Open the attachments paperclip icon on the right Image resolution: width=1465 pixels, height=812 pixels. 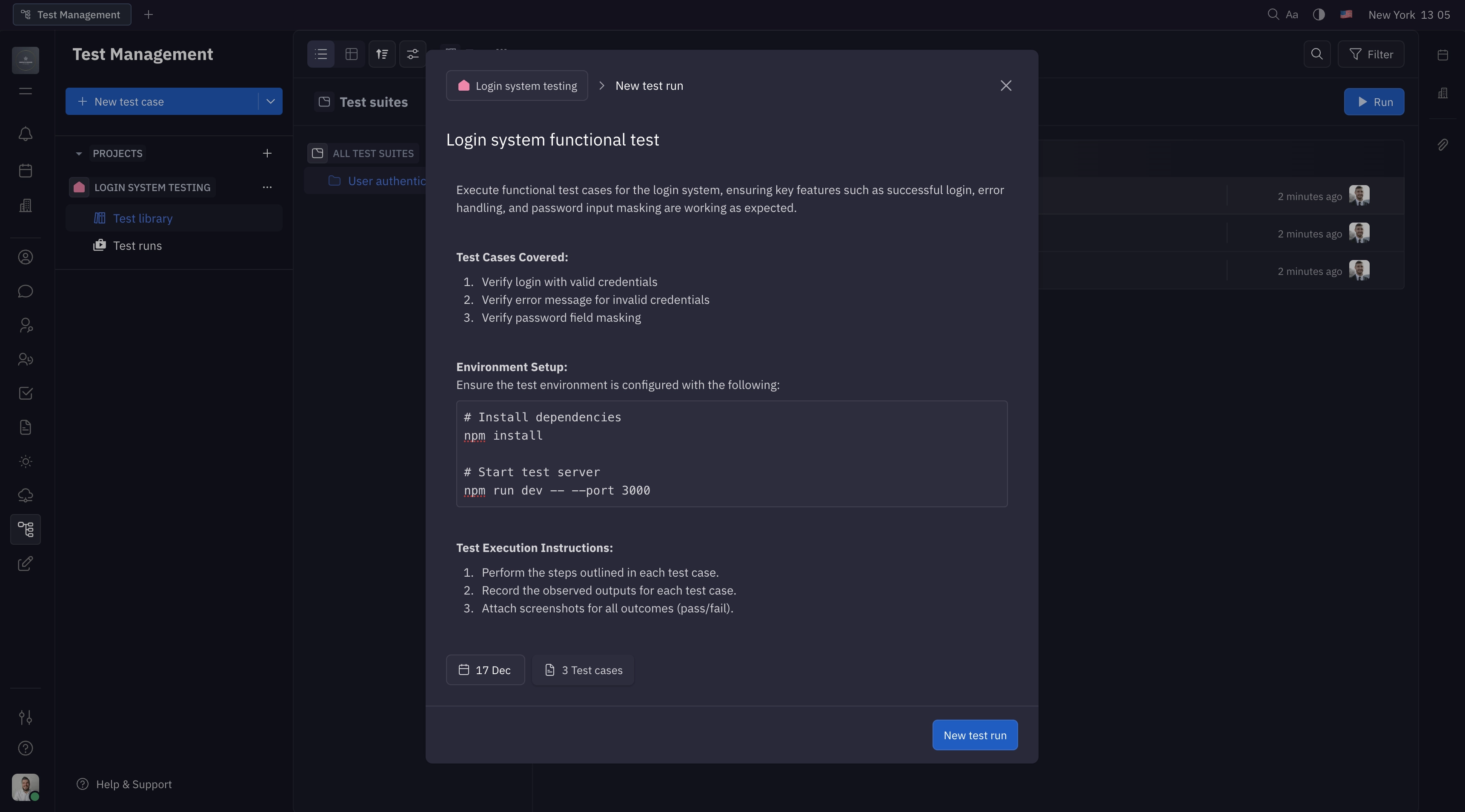click(x=1443, y=145)
